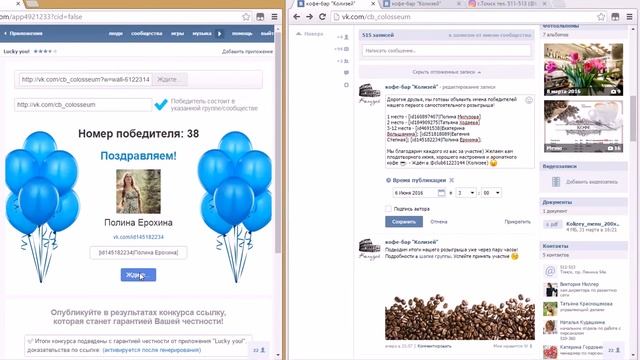Go forward in the right browser window
This screenshot has height=360, width=640.
tap(309, 17)
